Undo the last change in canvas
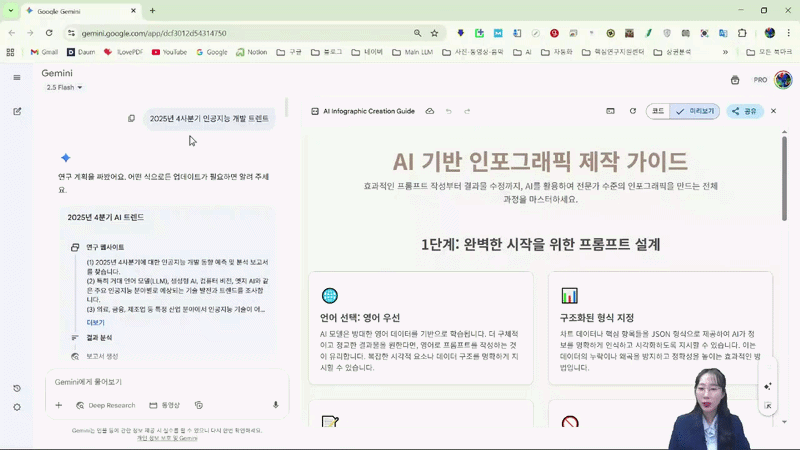 [449, 111]
